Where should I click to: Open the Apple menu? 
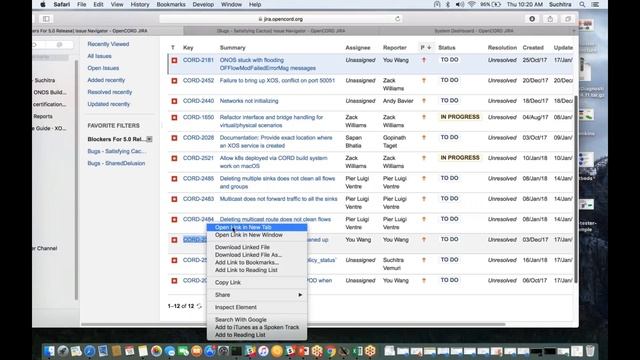coord(43,4)
